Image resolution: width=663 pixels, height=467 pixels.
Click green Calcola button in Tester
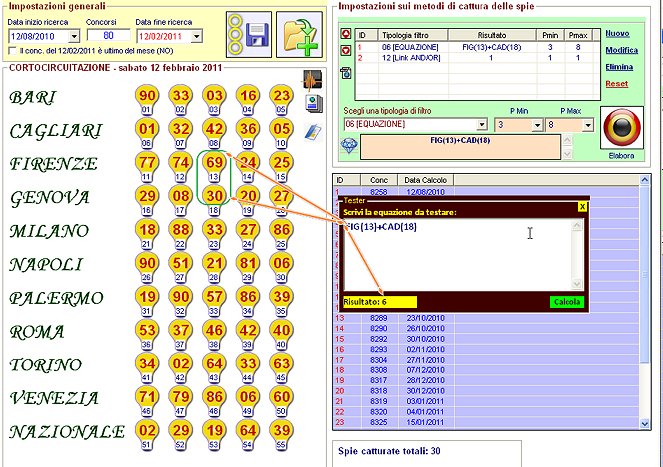click(567, 302)
